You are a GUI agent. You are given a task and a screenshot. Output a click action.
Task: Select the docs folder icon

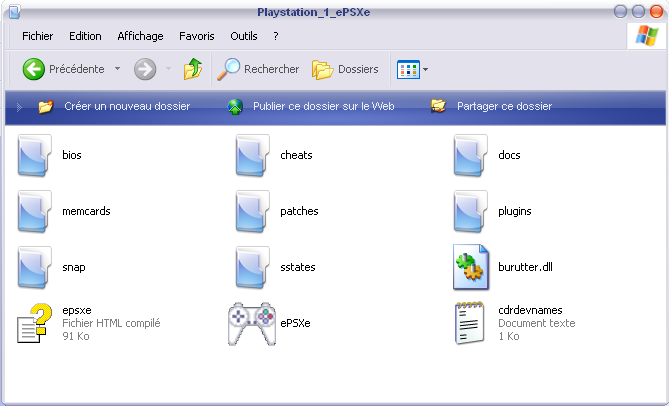(x=471, y=155)
